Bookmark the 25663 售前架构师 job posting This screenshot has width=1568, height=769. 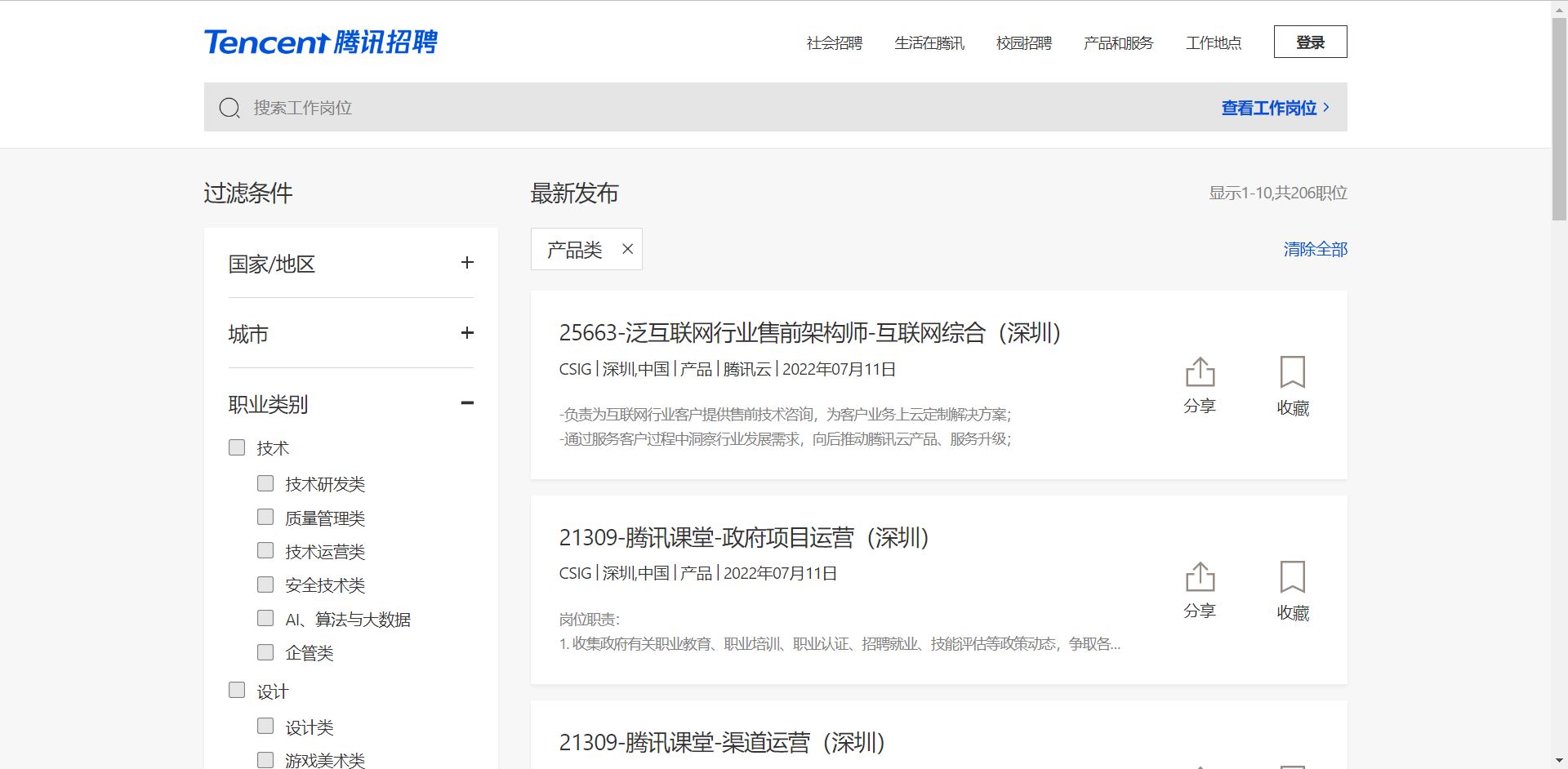tap(1293, 386)
